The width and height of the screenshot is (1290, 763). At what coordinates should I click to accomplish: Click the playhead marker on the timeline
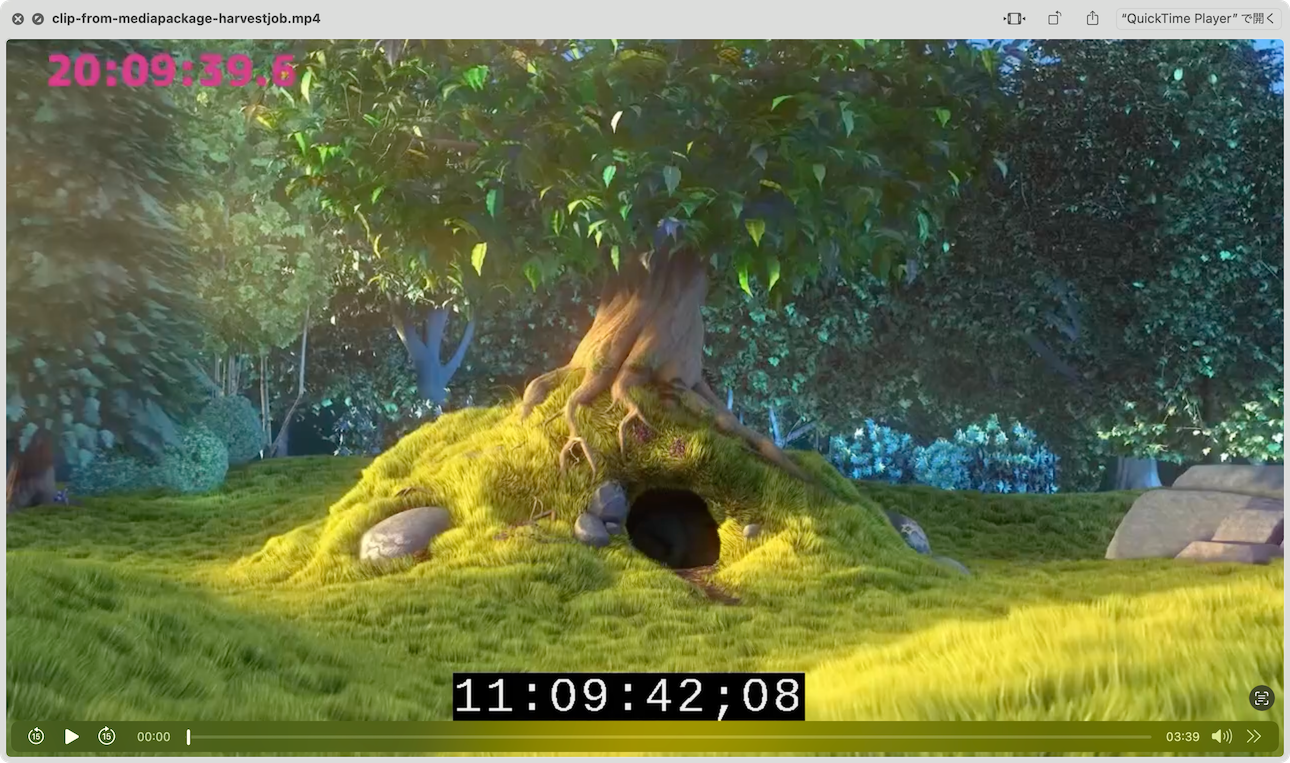pos(188,737)
